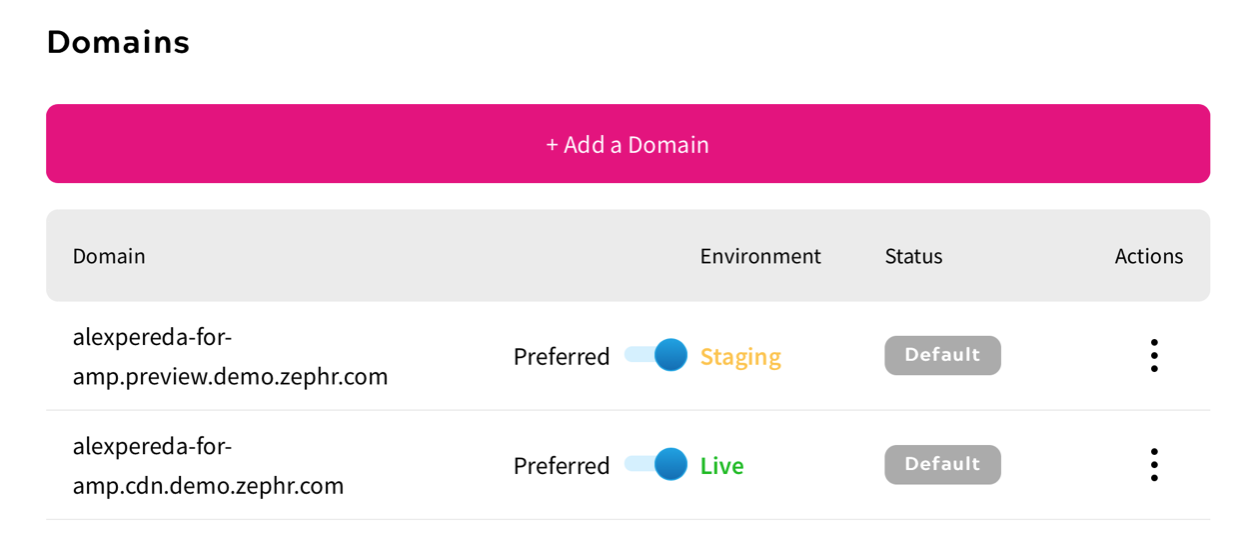This screenshot has width=1246, height=560.
Task: Click the orange Staging environment label
Action: coord(740,357)
